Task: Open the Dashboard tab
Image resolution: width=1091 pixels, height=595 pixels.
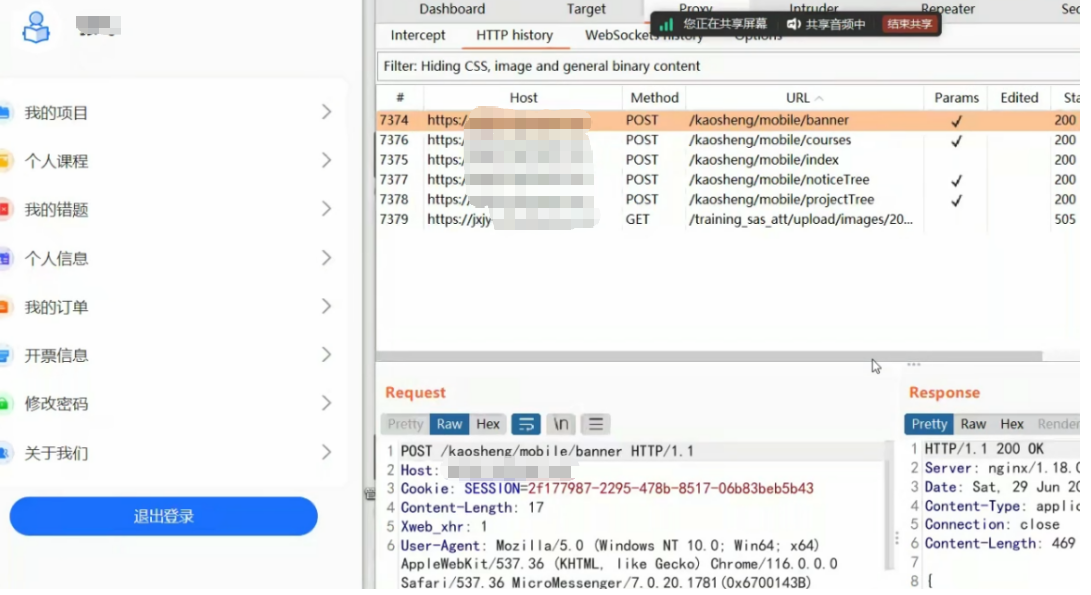Action: coord(452,9)
